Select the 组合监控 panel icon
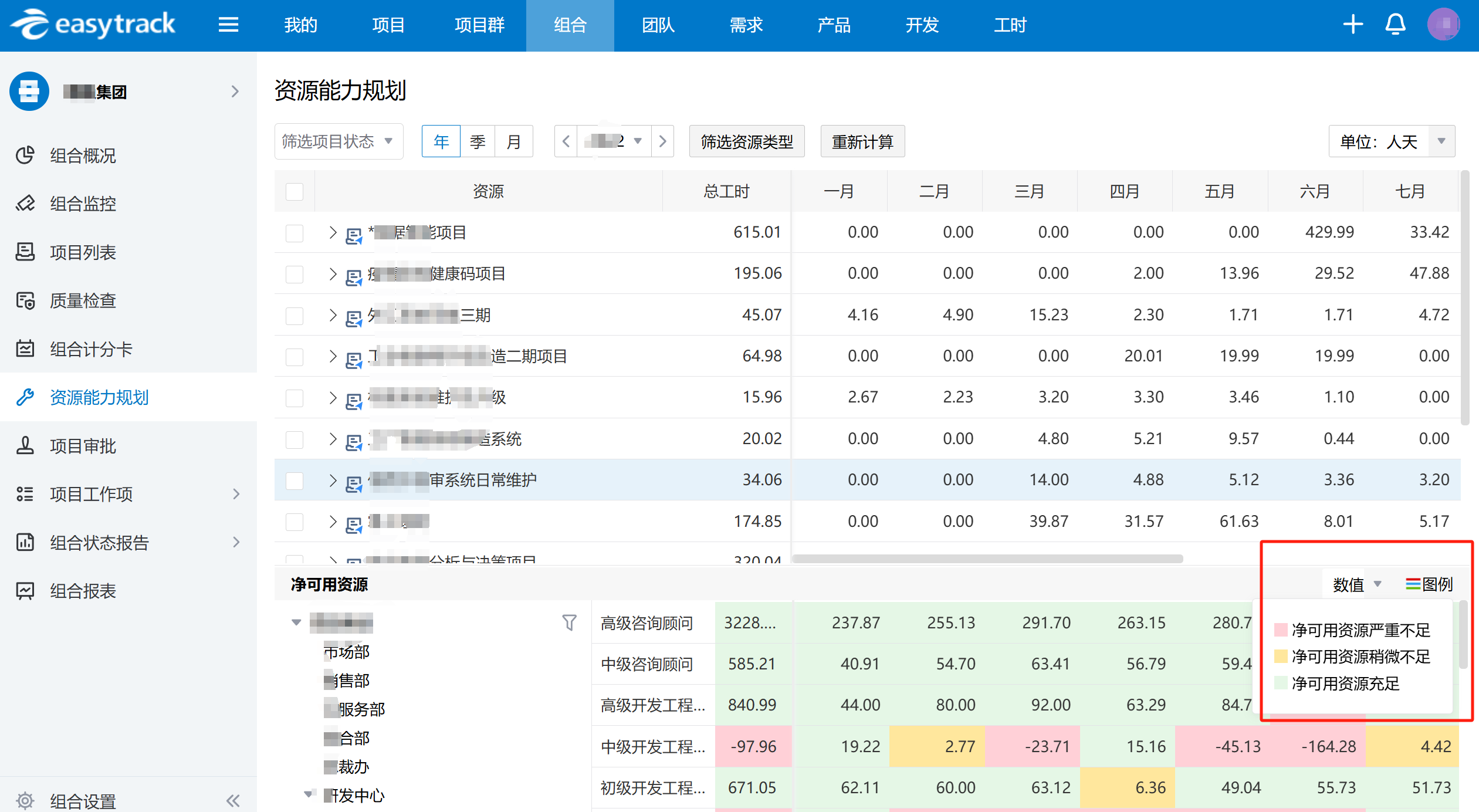 pos(25,204)
